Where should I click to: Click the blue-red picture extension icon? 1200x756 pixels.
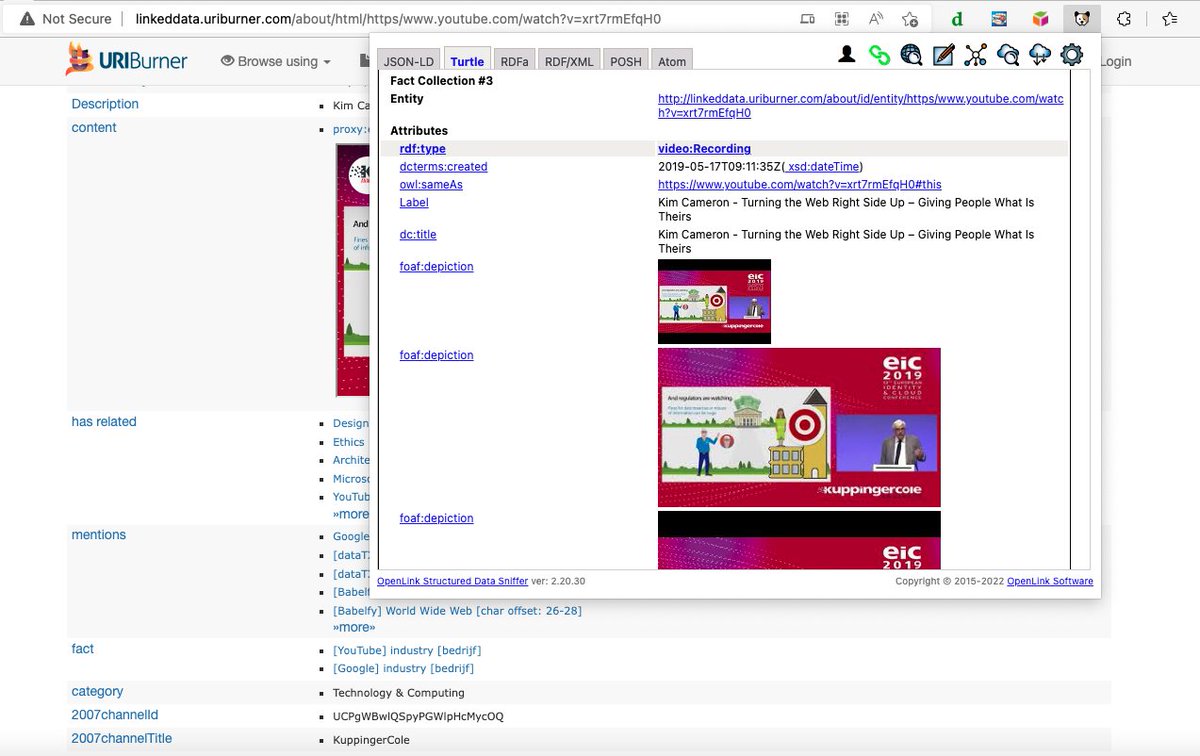pos(999,18)
